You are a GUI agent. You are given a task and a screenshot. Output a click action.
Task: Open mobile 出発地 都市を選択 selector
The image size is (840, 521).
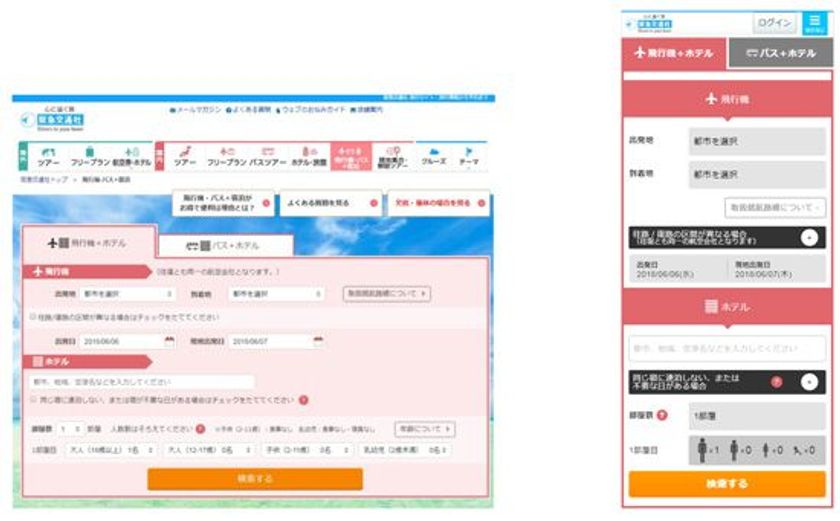(757, 141)
